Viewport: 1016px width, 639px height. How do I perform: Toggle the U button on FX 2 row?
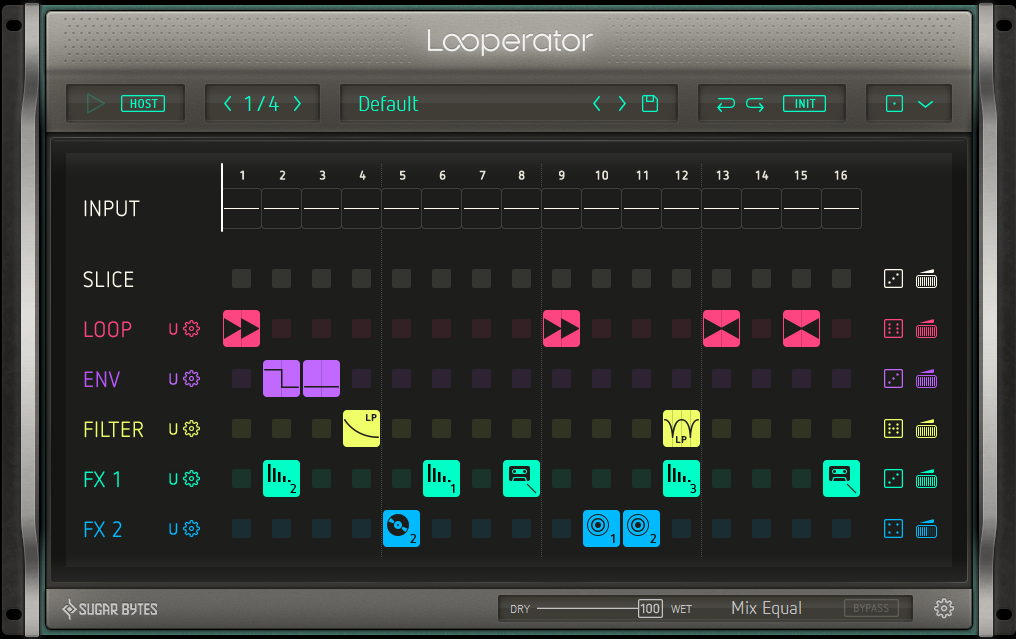tap(173, 529)
